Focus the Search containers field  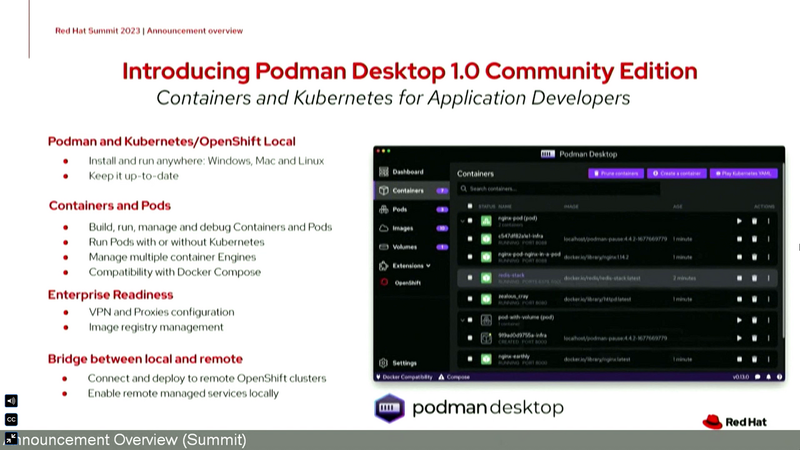[558, 189]
